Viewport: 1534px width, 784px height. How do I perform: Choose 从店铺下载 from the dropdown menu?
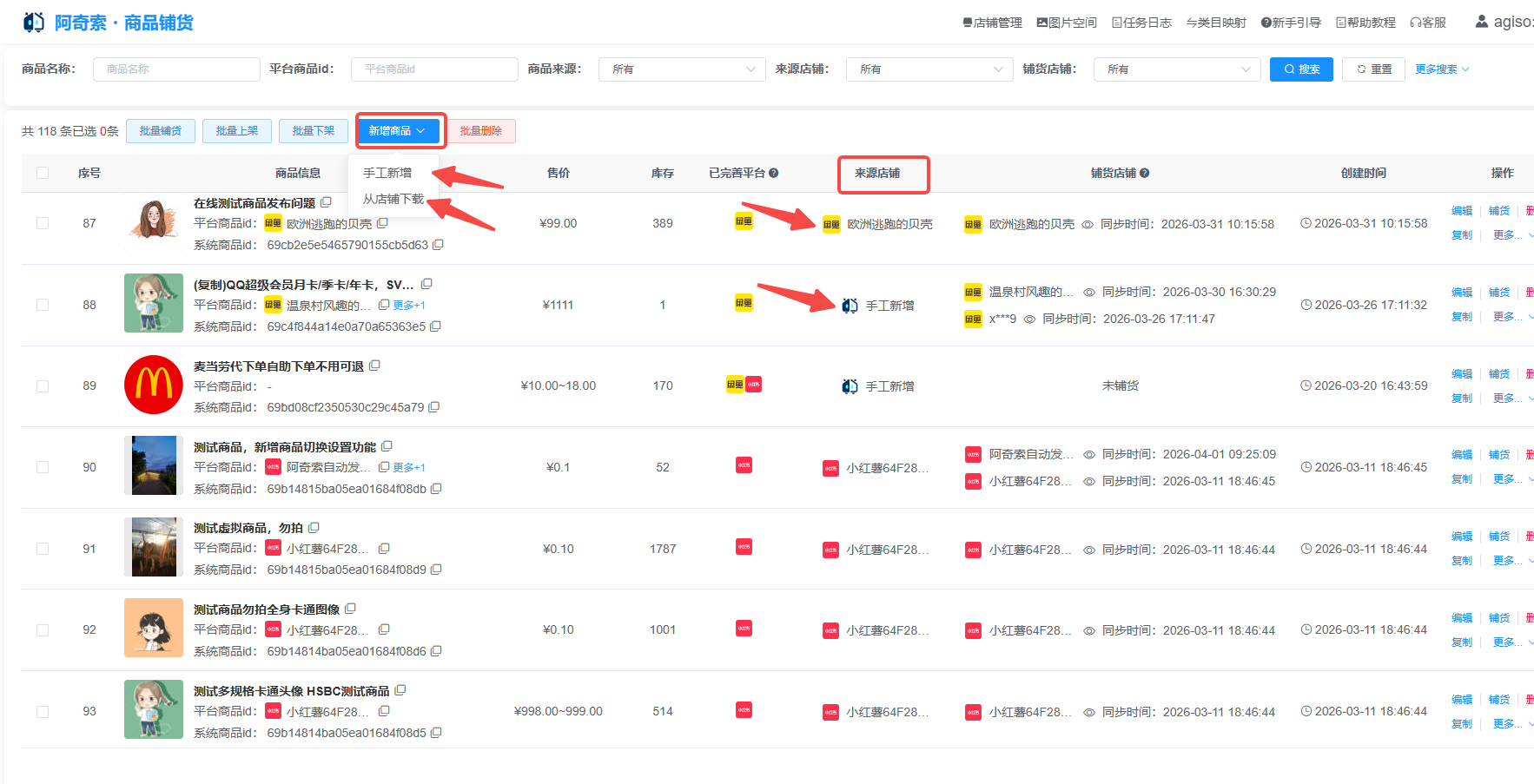point(393,199)
